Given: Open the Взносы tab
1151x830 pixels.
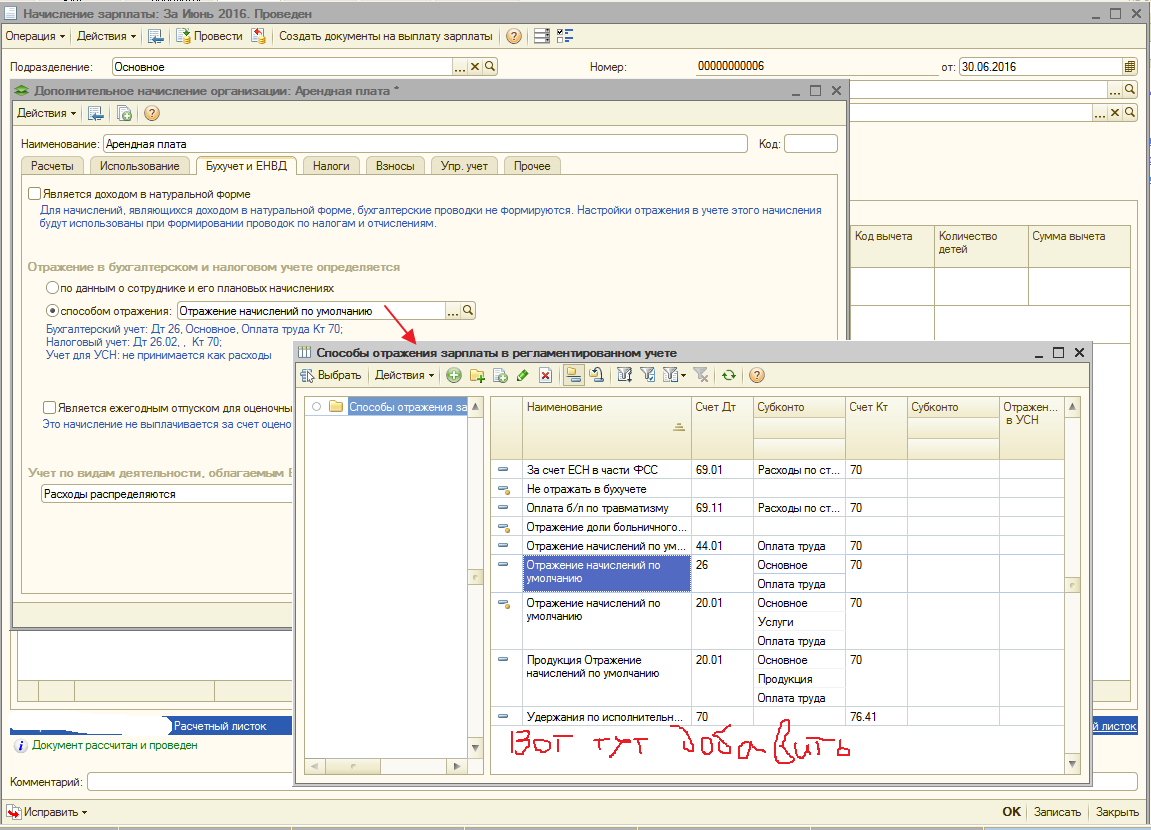Looking at the screenshot, I should [395, 166].
